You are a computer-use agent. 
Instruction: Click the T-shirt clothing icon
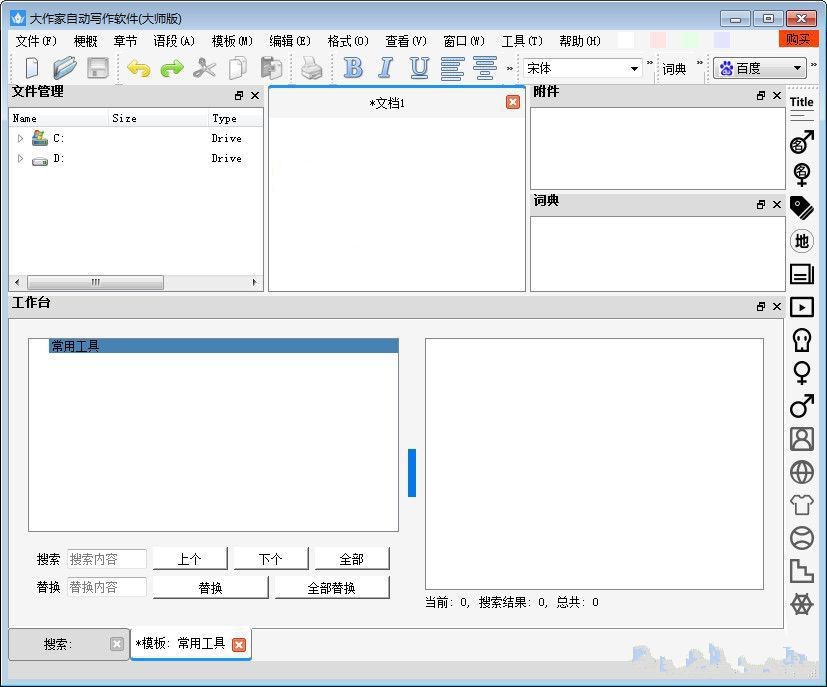(x=801, y=505)
